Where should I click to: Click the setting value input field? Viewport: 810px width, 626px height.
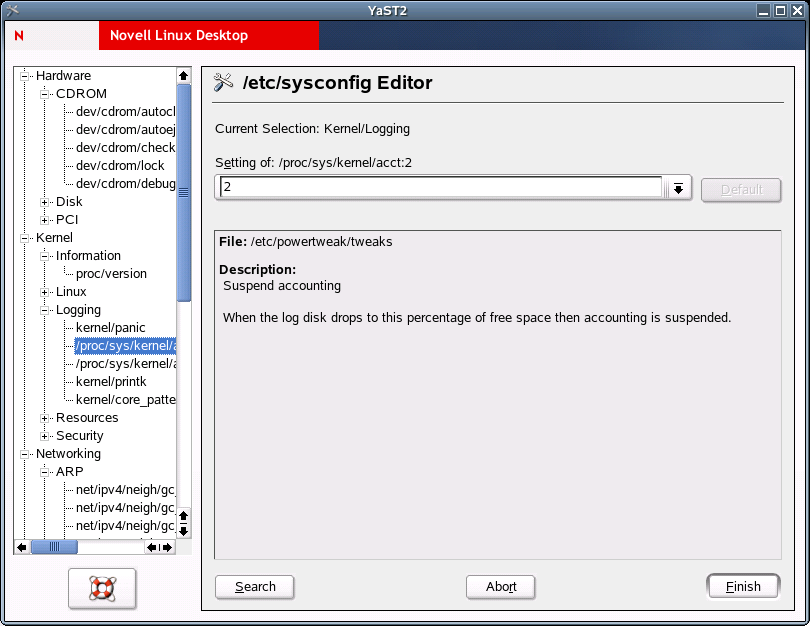(441, 187)
